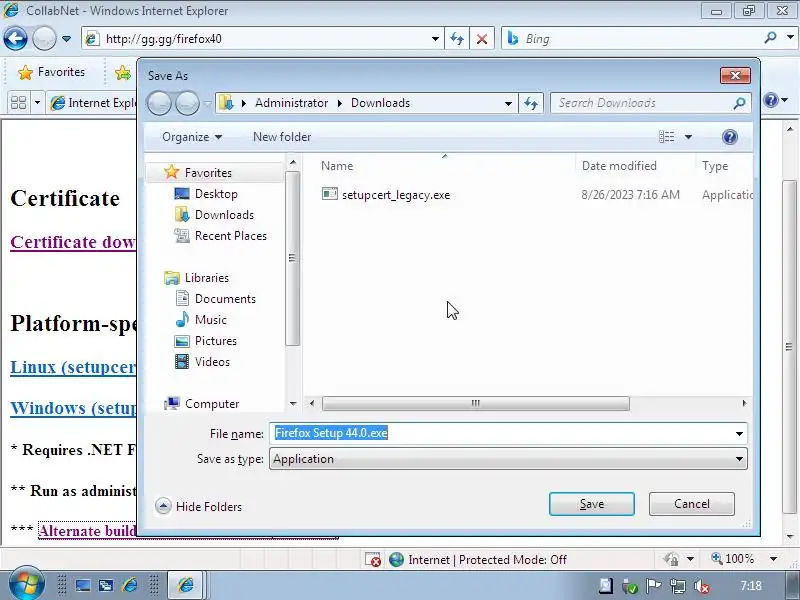The height and width of the screenshot is (600, 800).
Task: Click Music note icon in Libraries
Action: click(182, 319)
